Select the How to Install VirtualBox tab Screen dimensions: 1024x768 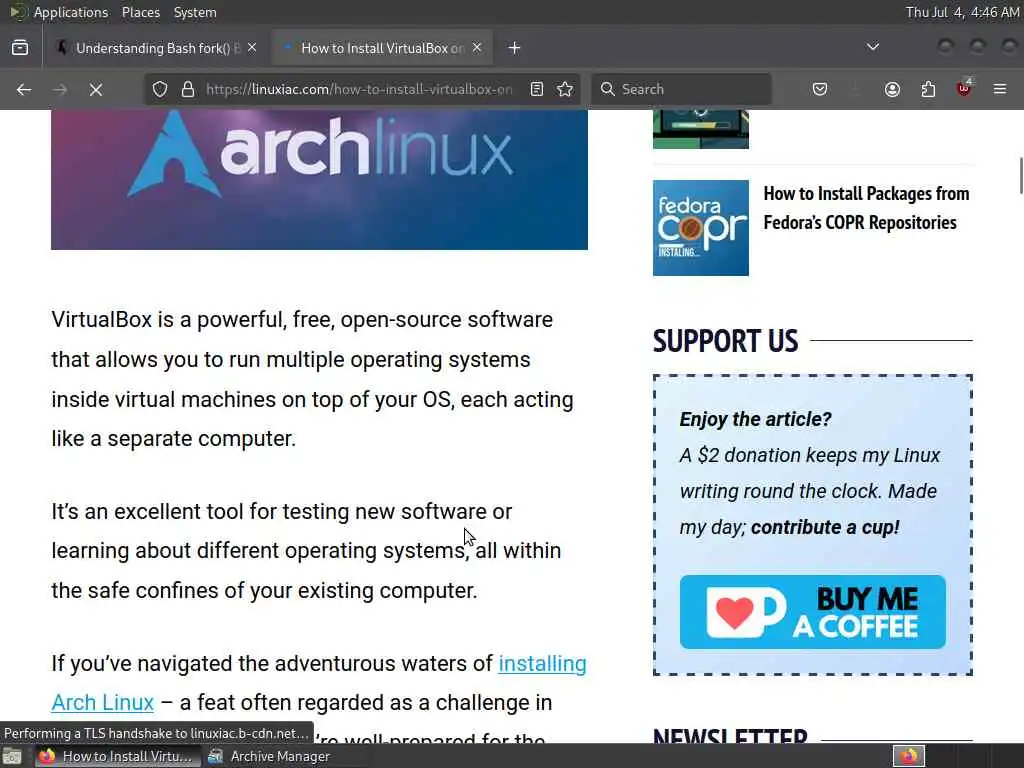383,48
